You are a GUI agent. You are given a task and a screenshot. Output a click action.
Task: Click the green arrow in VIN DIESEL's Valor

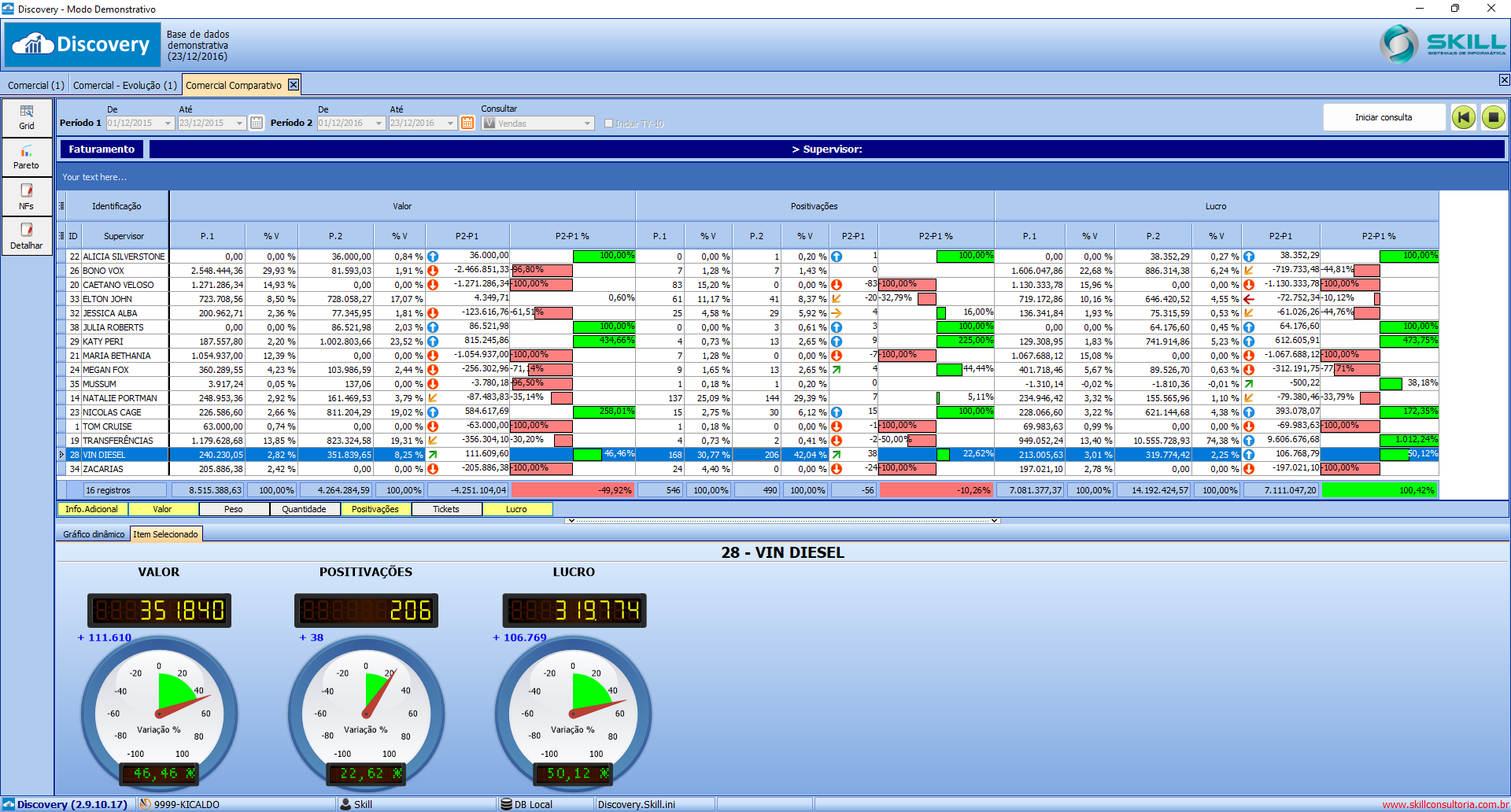click(433, 455)
